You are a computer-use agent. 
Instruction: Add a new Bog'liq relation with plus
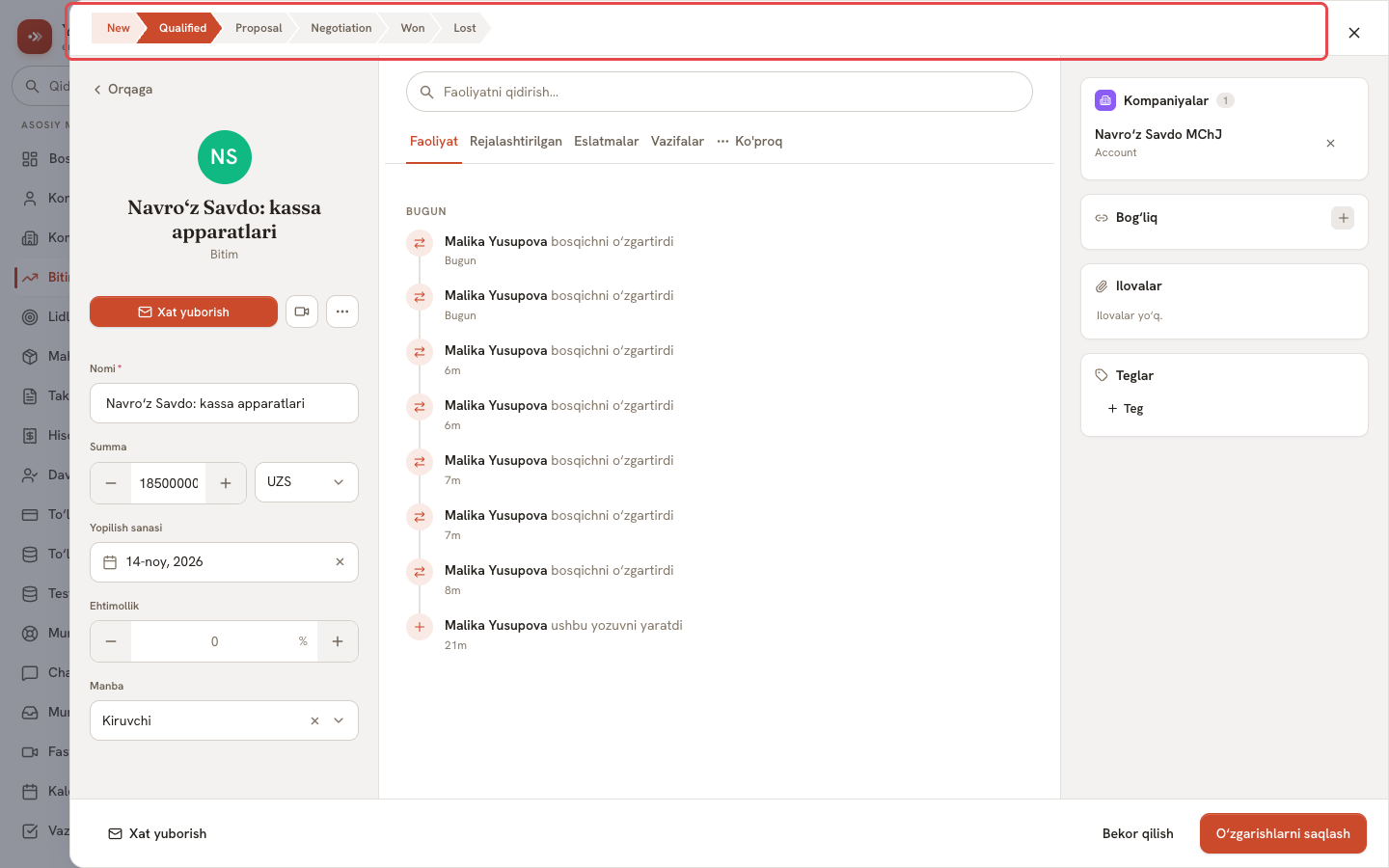click(1343, 218)
